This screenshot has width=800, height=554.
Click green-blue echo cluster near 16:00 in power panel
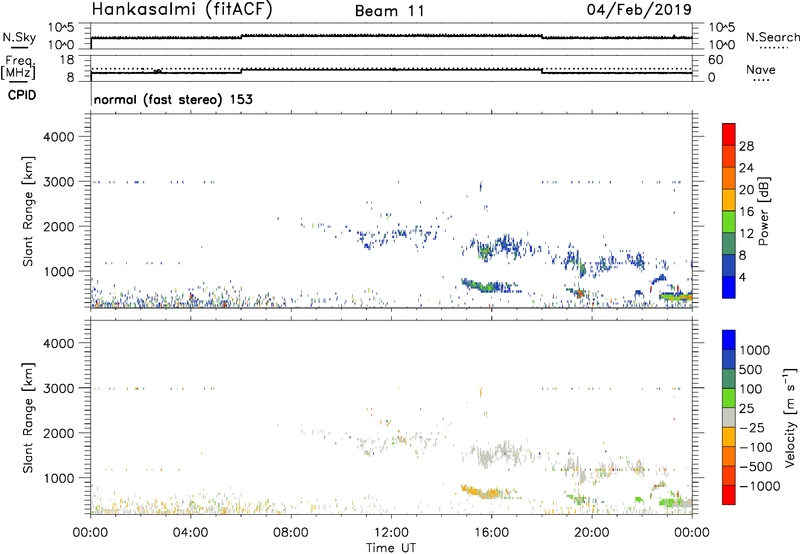[490, 286]
